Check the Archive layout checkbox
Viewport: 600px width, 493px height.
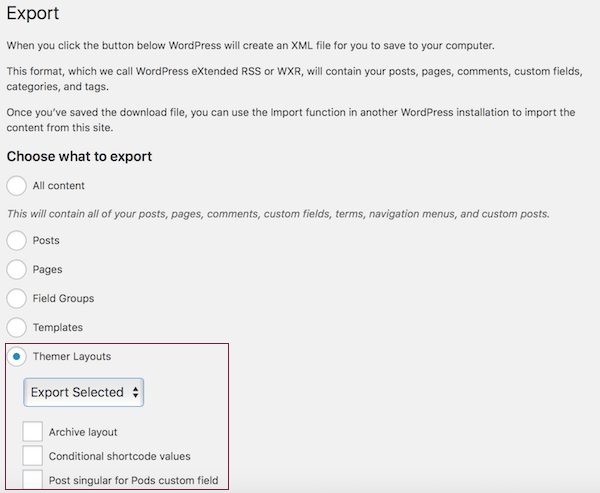click(33, 432)
